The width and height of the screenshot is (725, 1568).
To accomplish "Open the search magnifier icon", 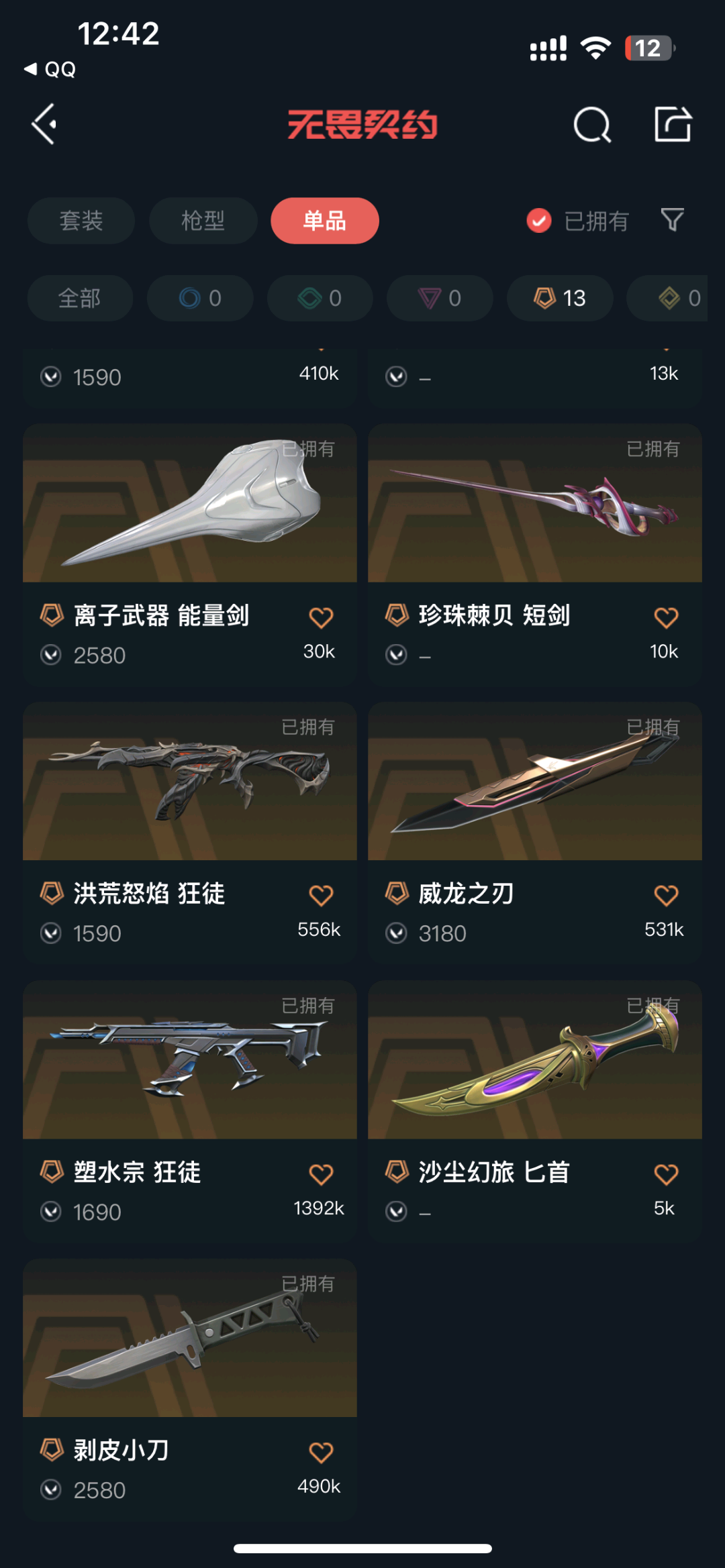I will (x=592, y=125).
